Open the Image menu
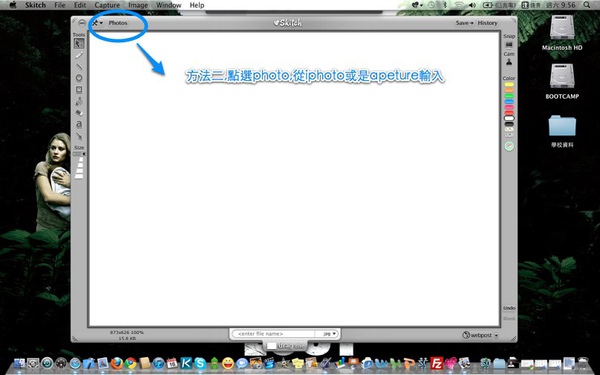The width and height of the screenshot is (600, 375). click(x=138, y=5)
